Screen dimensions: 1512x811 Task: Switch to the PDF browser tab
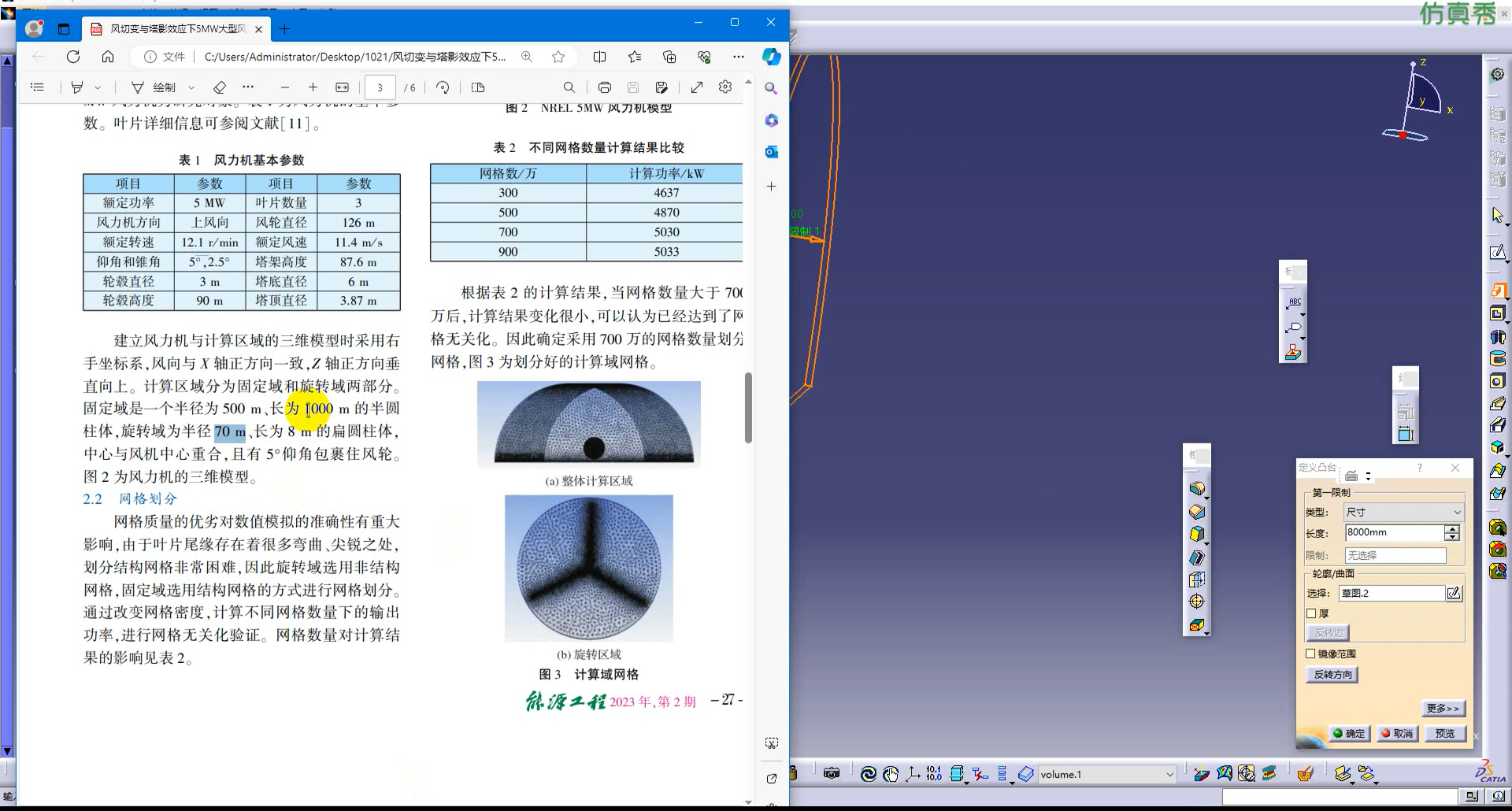click(177, 29)
